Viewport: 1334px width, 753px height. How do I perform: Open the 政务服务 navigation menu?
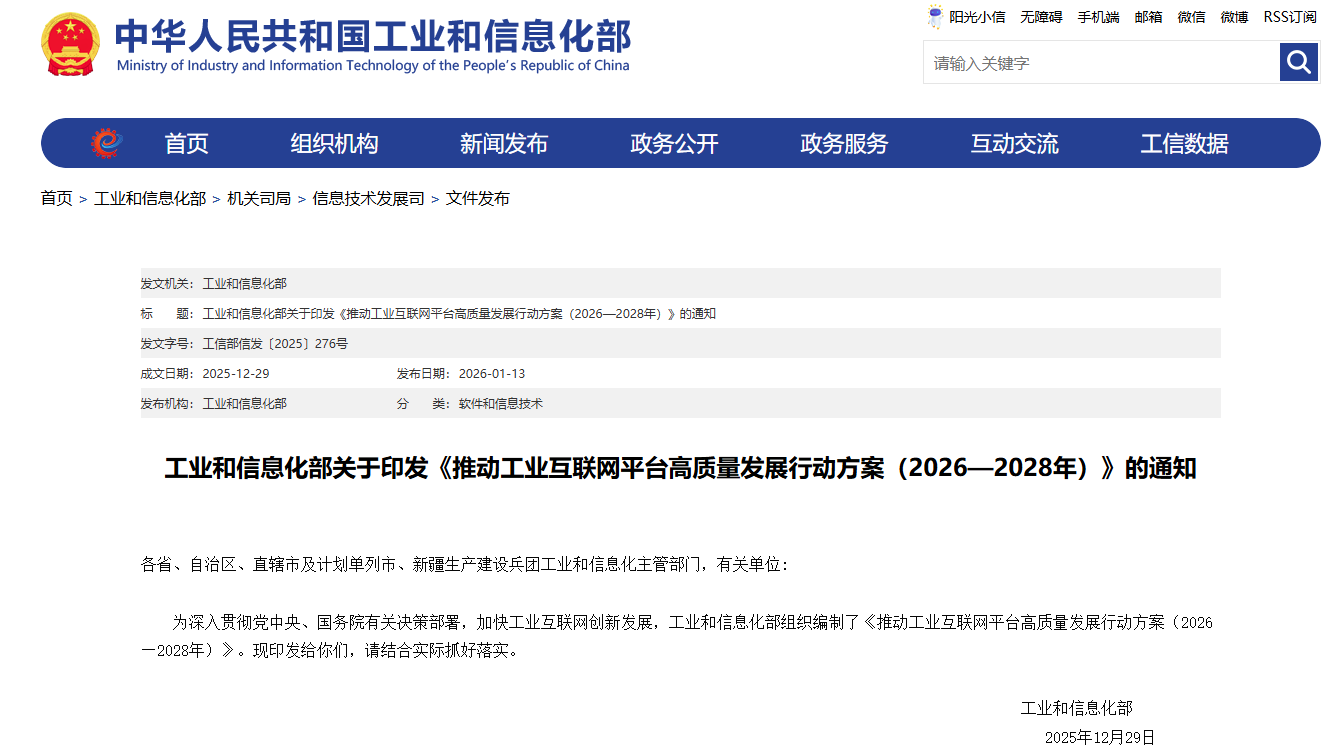(843, 142)
